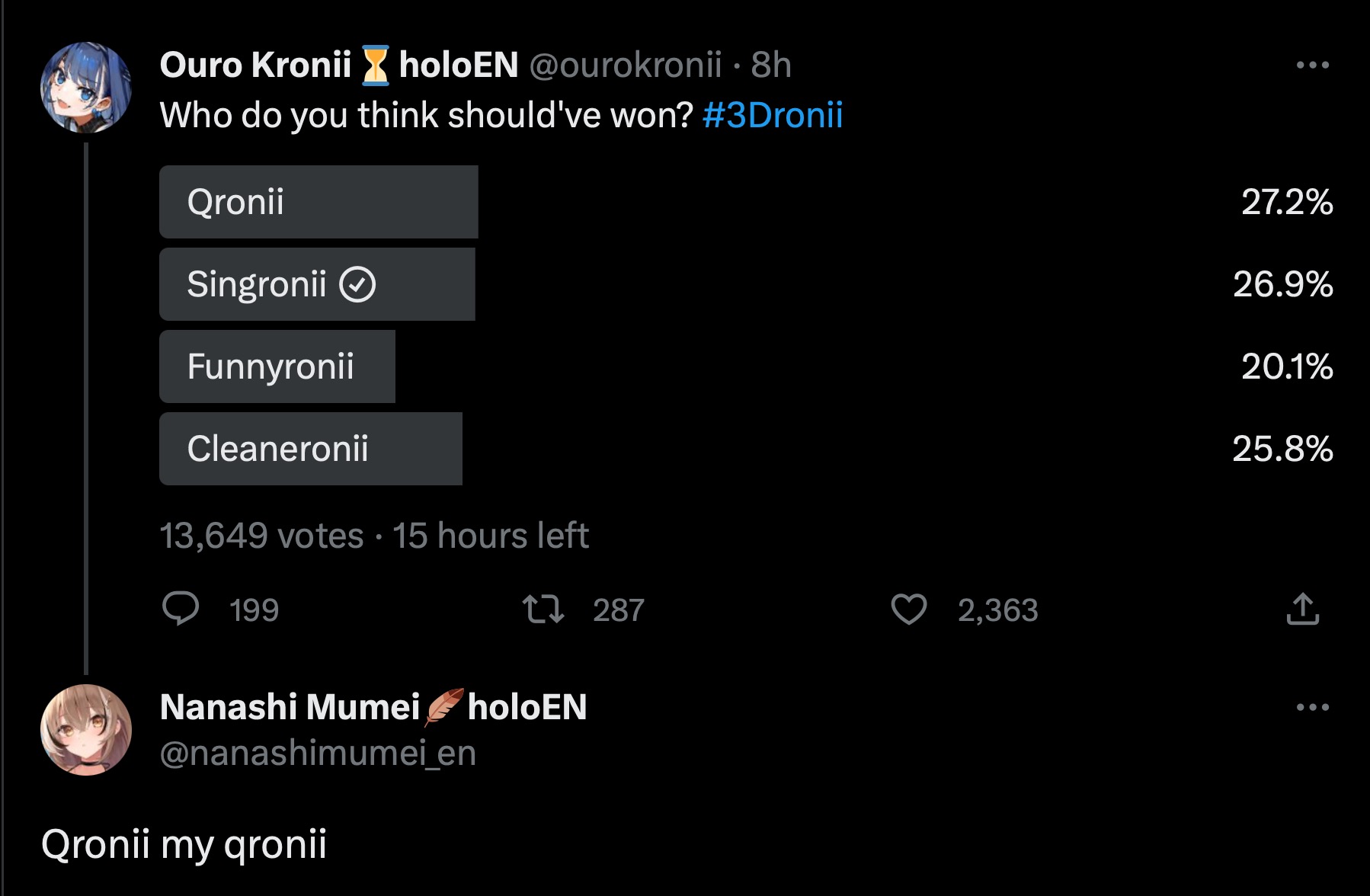This screenshot has width=1370, height=896.
Task: Click the @nanashimumei_en handle
Action: [x=318, y=753]
